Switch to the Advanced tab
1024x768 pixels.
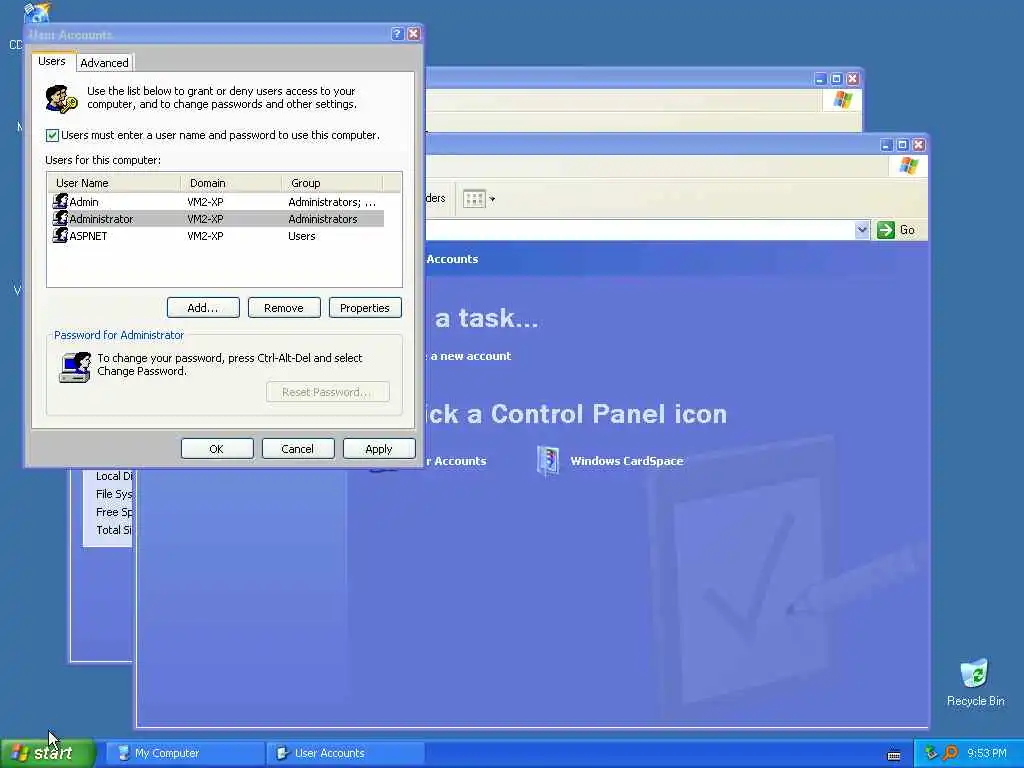coord(104,63)
